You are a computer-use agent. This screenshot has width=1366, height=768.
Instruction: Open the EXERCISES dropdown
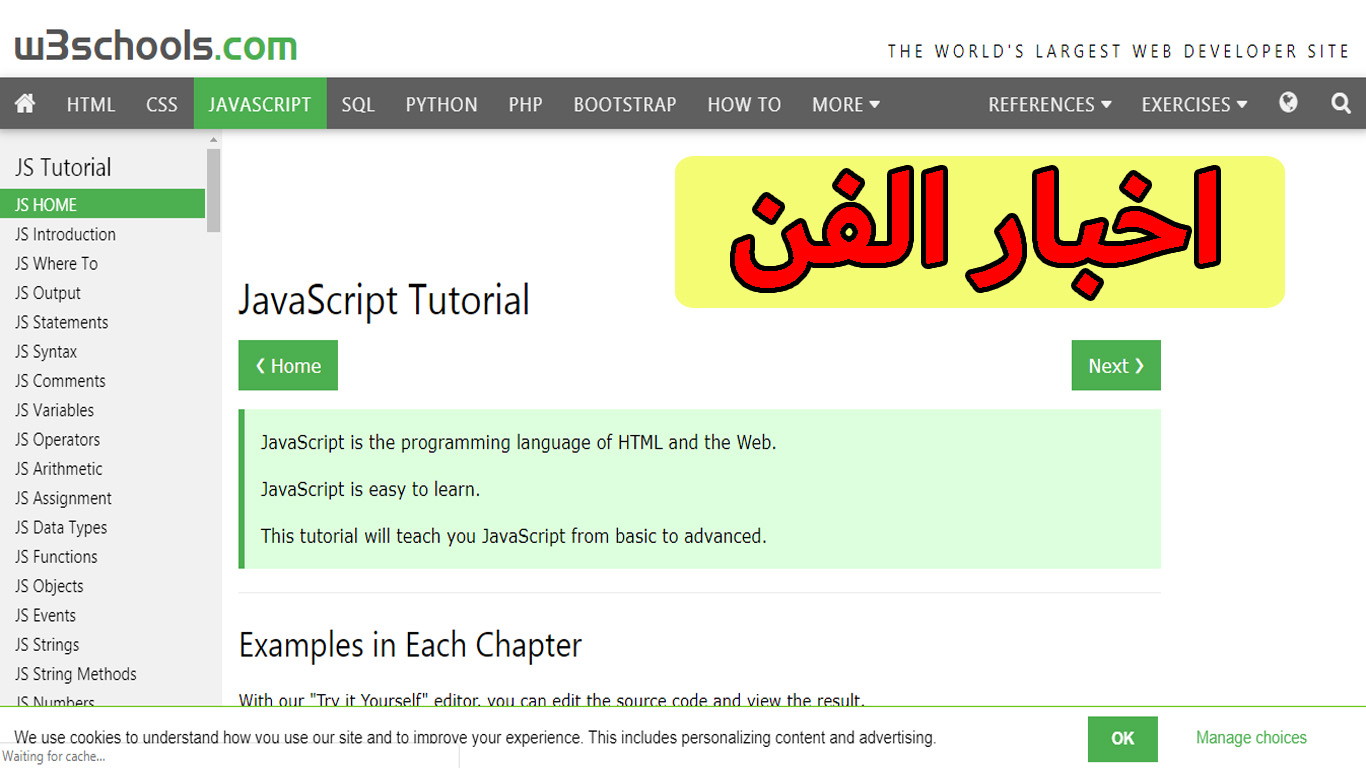pos(1193,103)
